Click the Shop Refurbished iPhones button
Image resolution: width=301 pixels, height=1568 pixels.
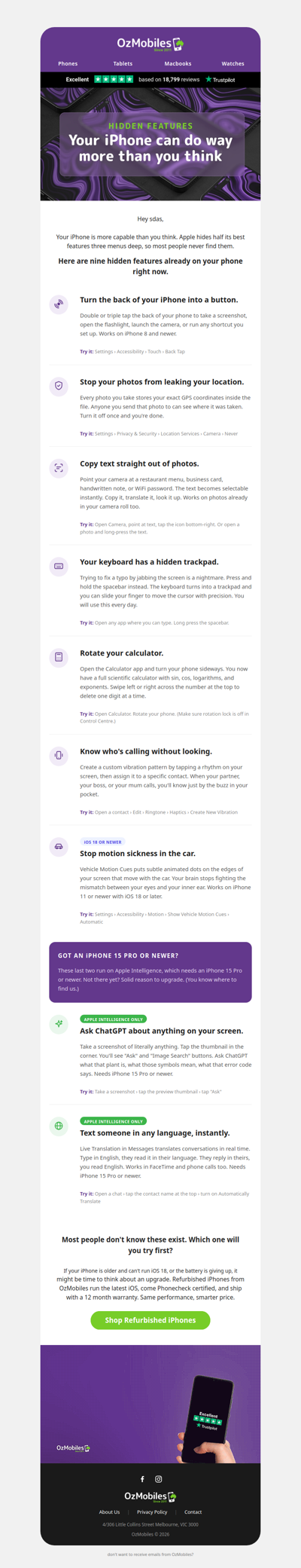click(150, 1320)
